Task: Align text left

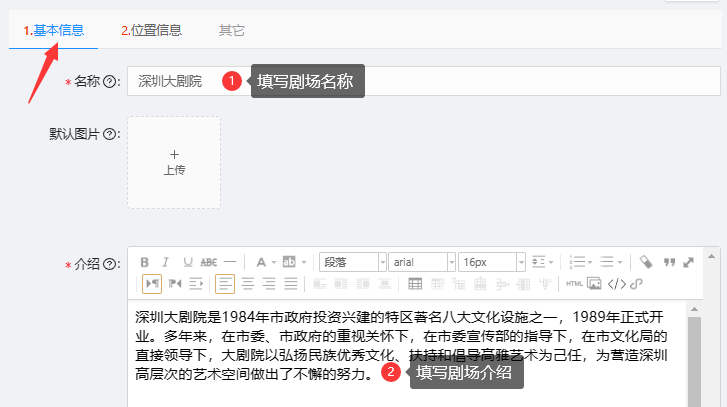Action: [225, 284]
